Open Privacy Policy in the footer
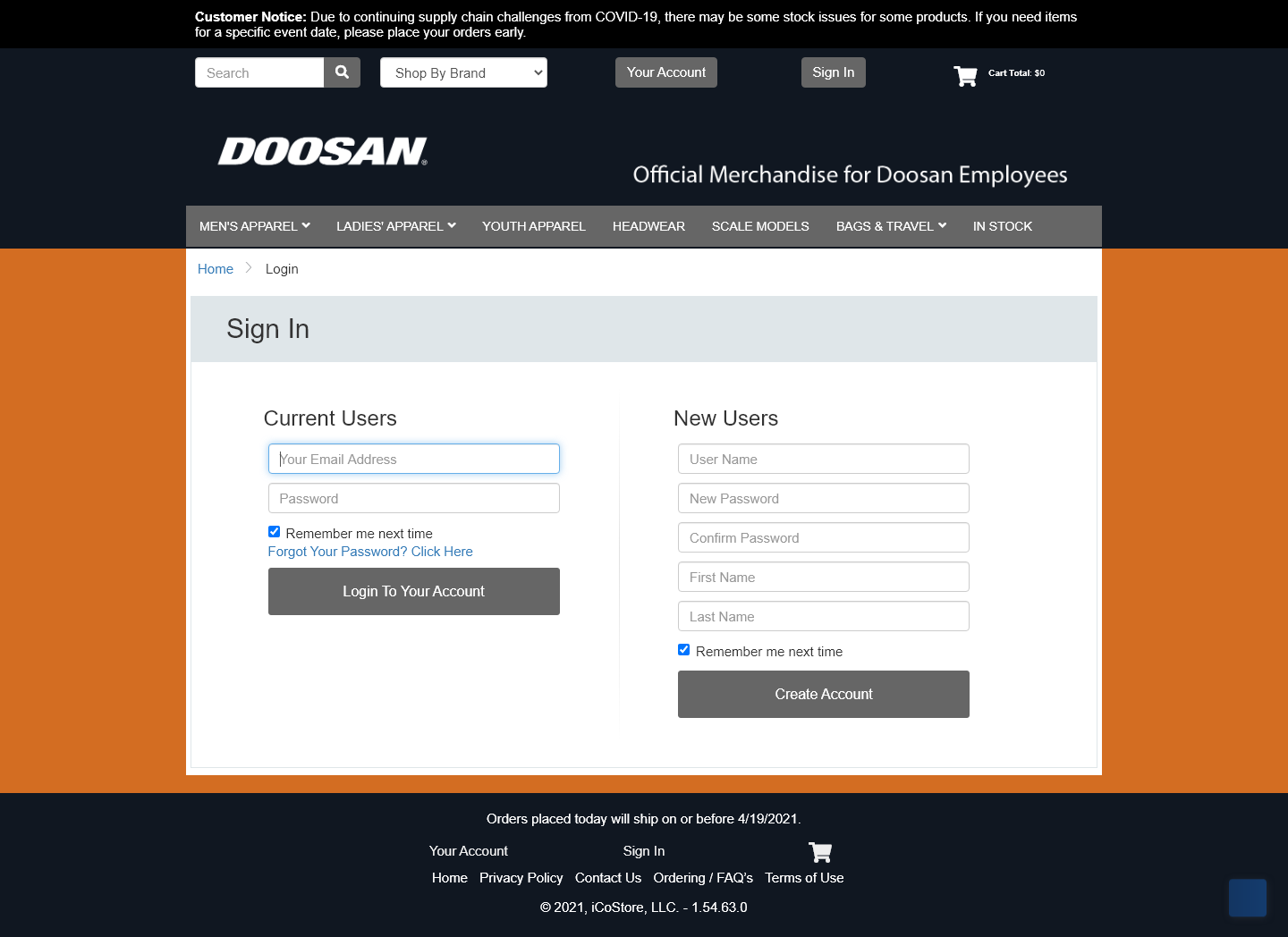 (521, 878)
